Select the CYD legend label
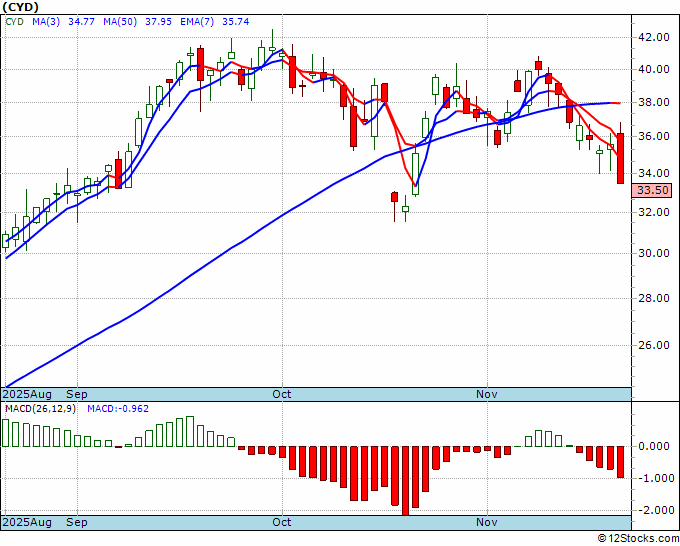 [14, 22]
